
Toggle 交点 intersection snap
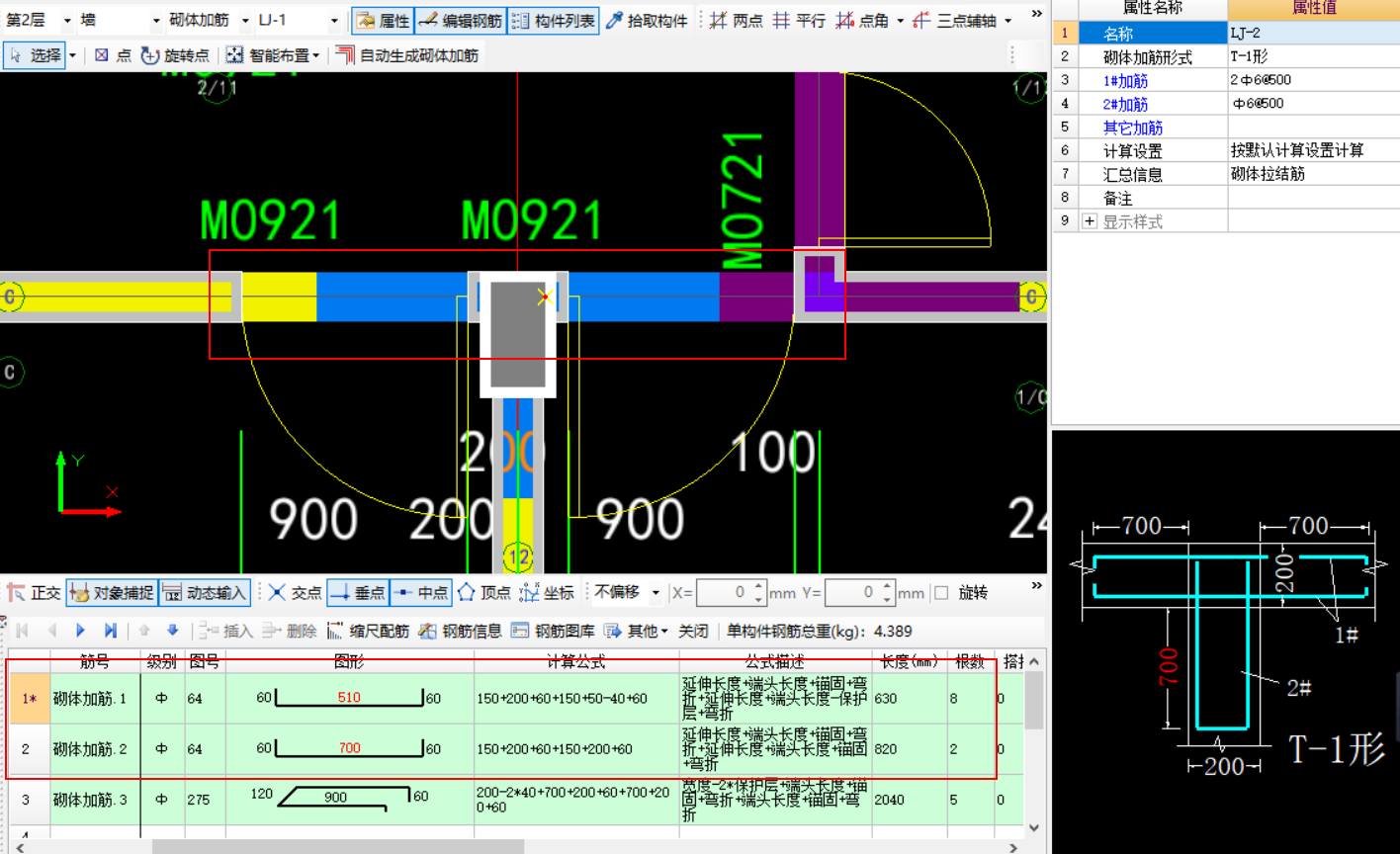coord(296,593)
